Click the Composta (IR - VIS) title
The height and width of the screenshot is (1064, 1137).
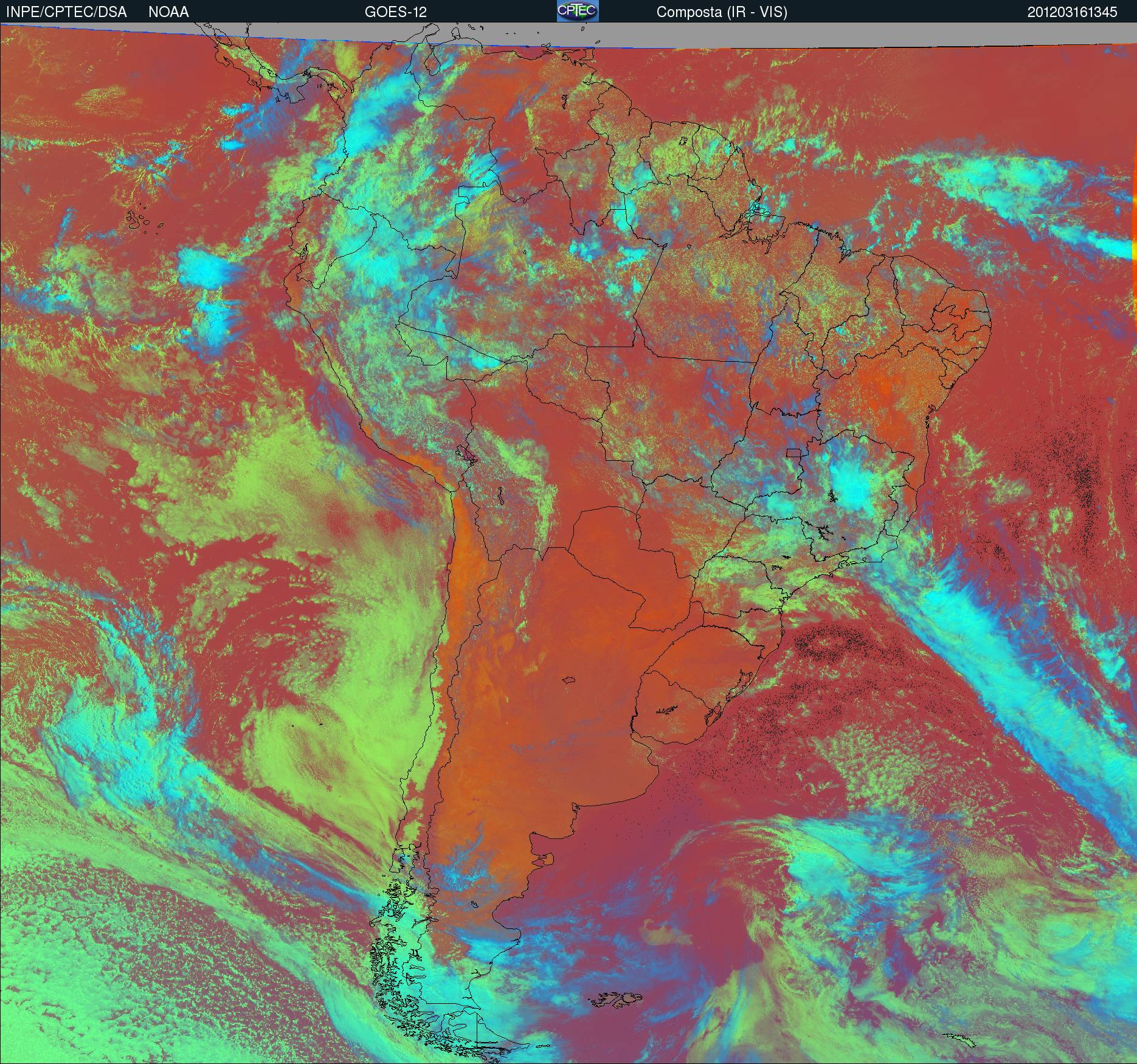[722, 12]
